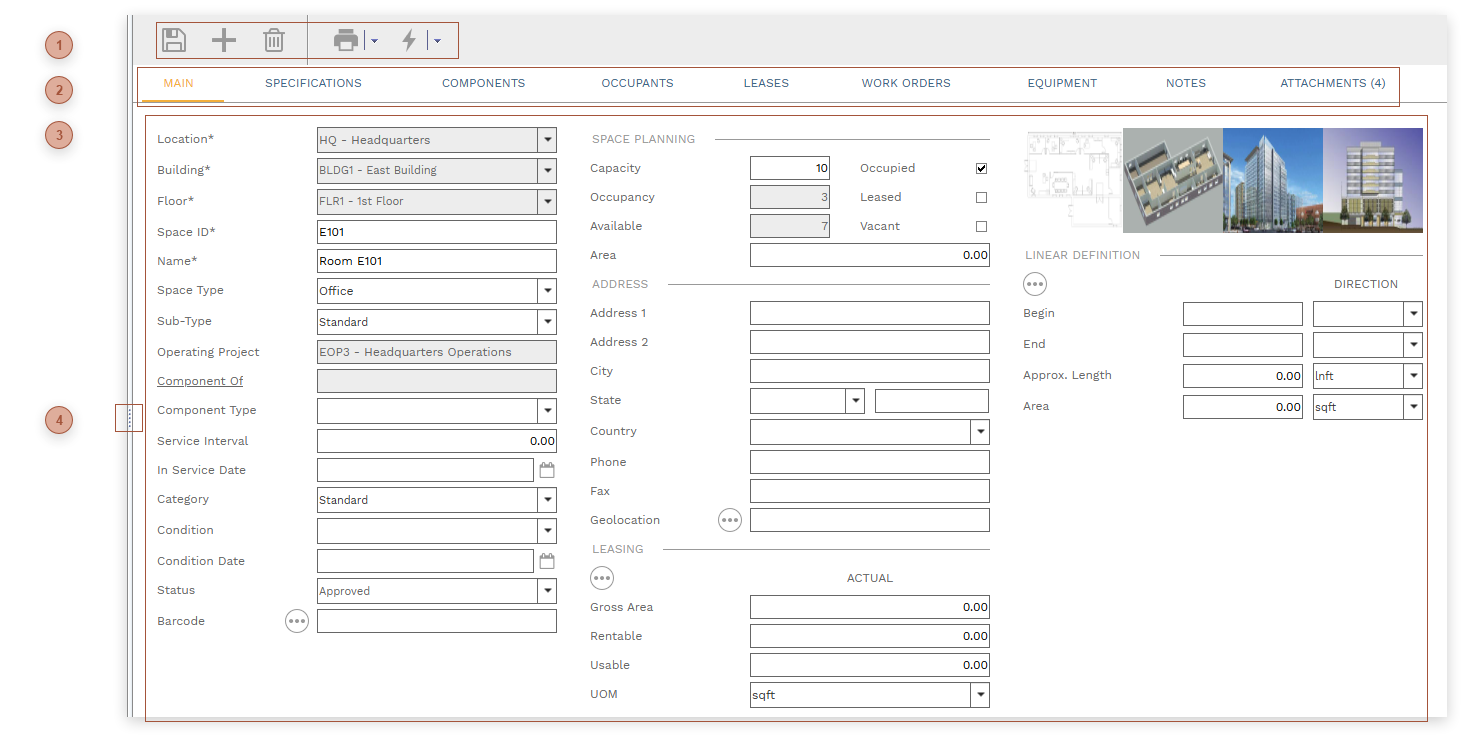Open the Condition Date calendar picker

click(547, 561)
